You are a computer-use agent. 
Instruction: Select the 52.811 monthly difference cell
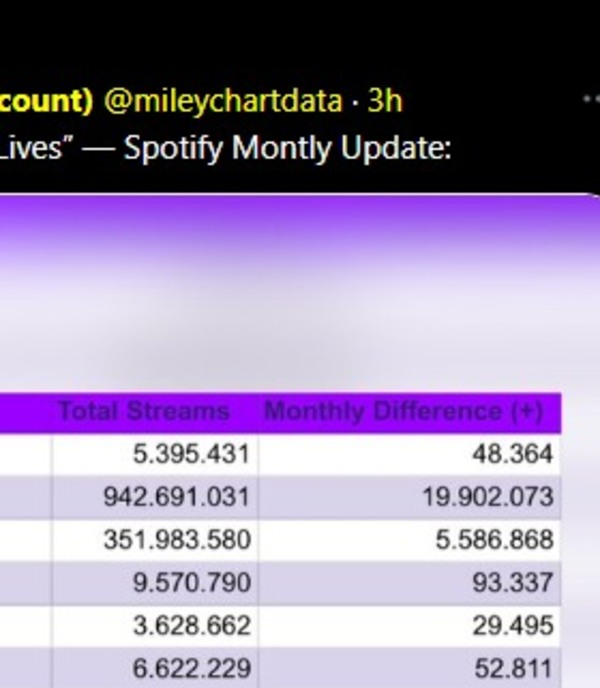pyautogui.click(x=512, y=667)
